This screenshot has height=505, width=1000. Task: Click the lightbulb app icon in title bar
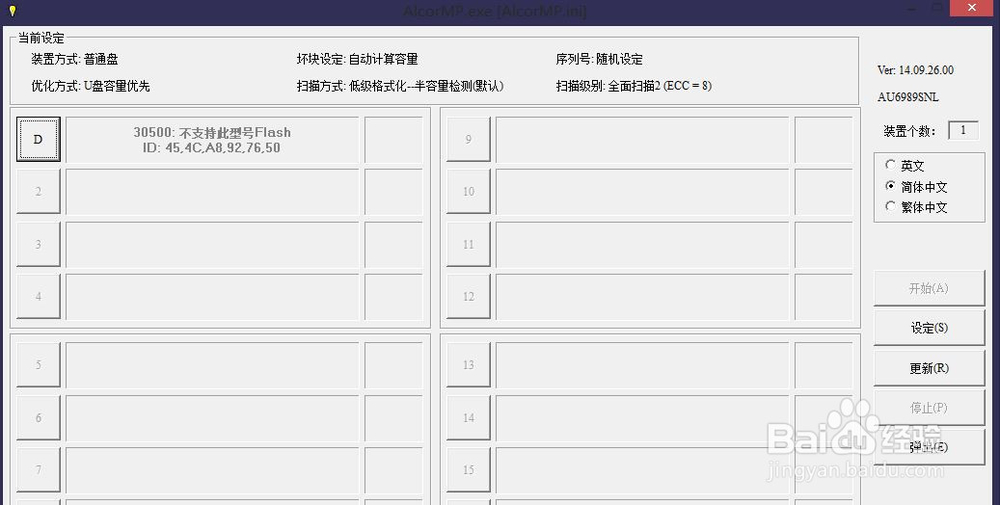(x=12, y=10)
